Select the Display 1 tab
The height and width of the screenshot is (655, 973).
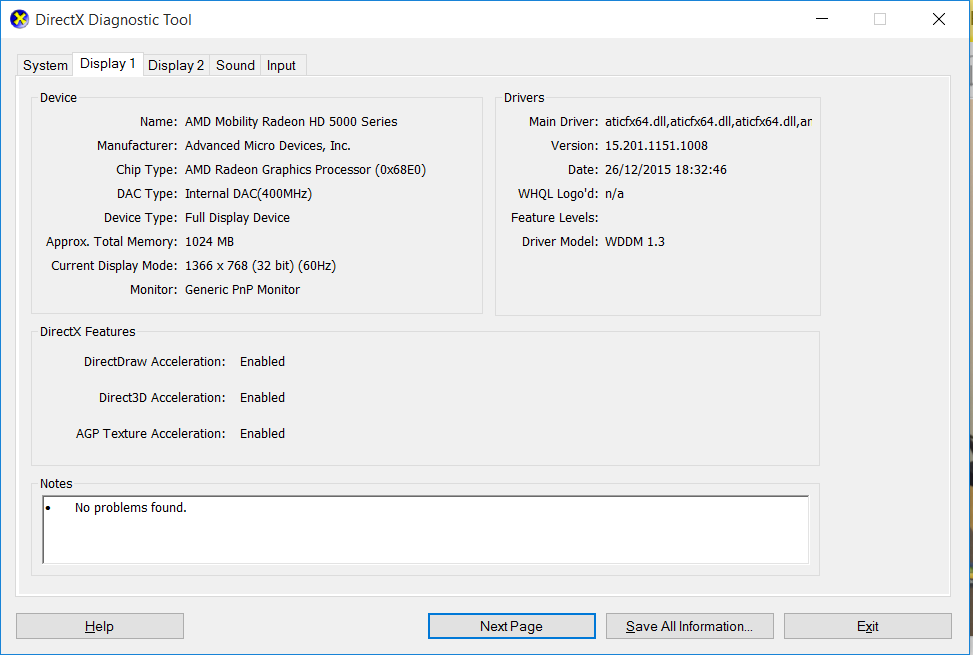coord(108,64)
